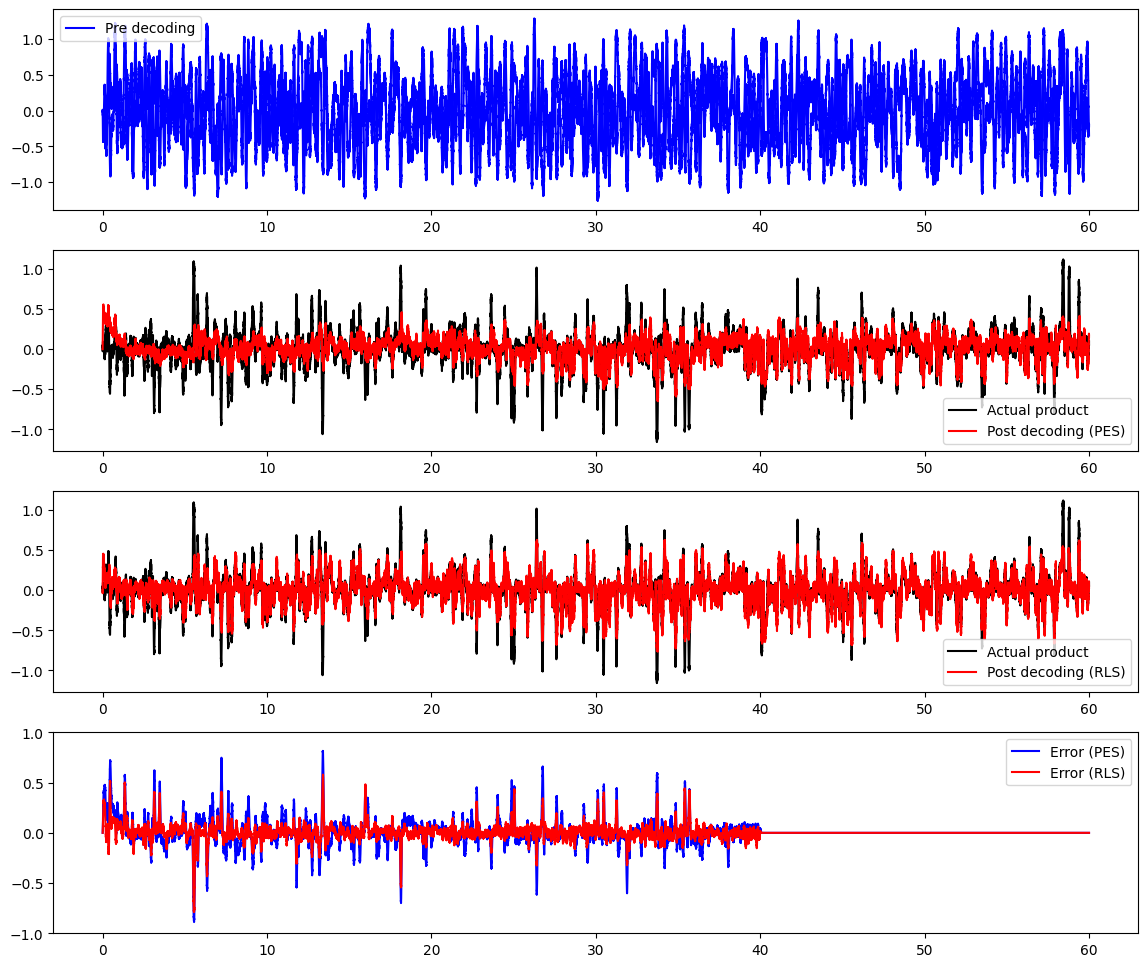Click 'Post decoding (RLS)' legend text

pos(1056,672)
